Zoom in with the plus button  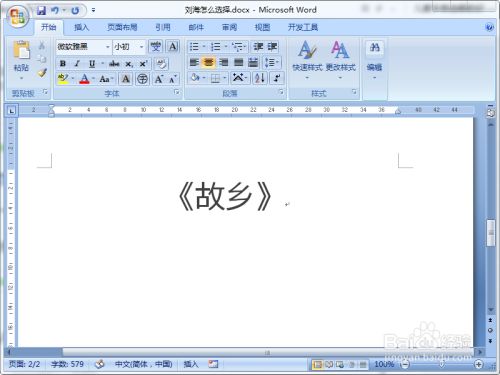(479, 364)
